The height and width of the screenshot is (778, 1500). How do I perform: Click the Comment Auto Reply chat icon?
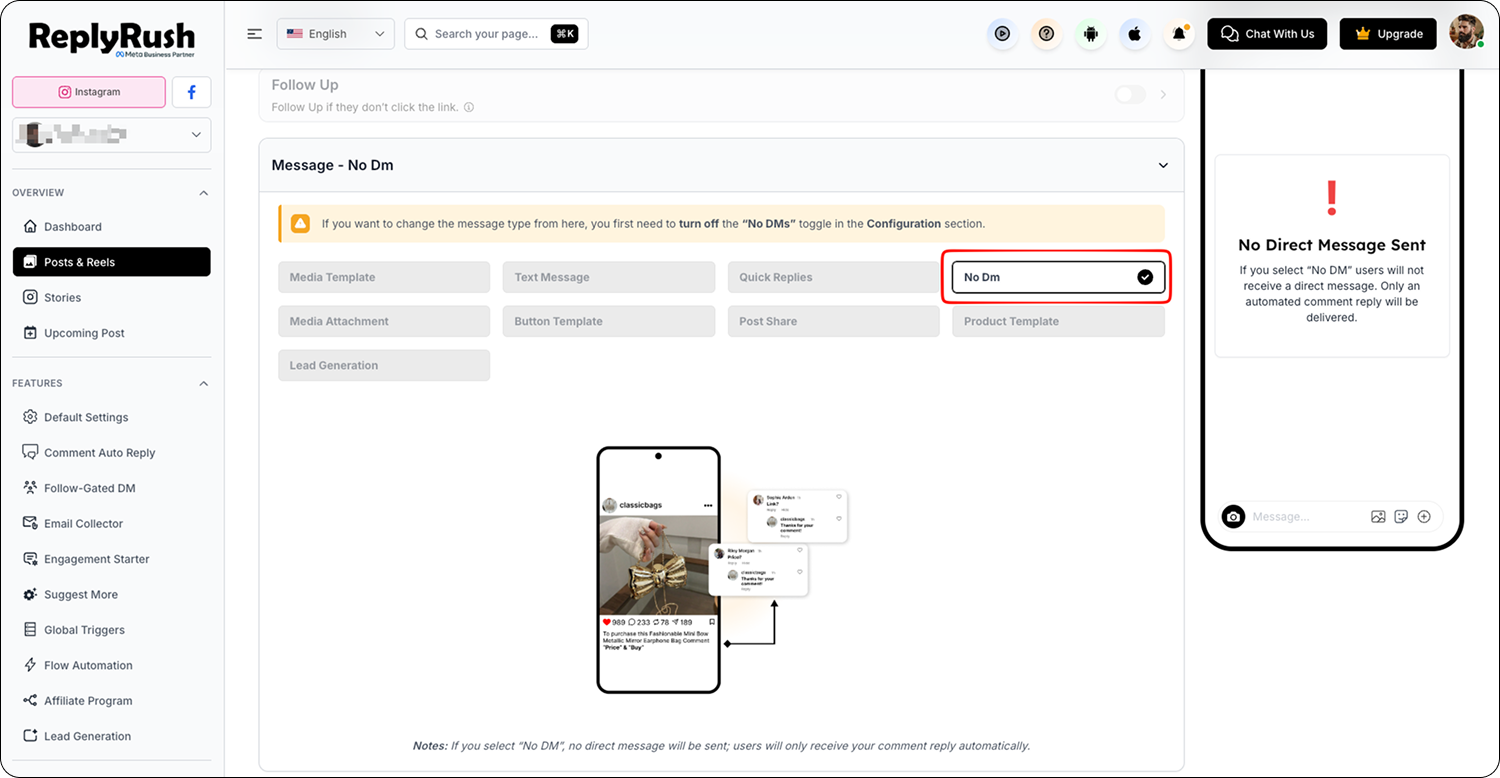pos(29,452)
